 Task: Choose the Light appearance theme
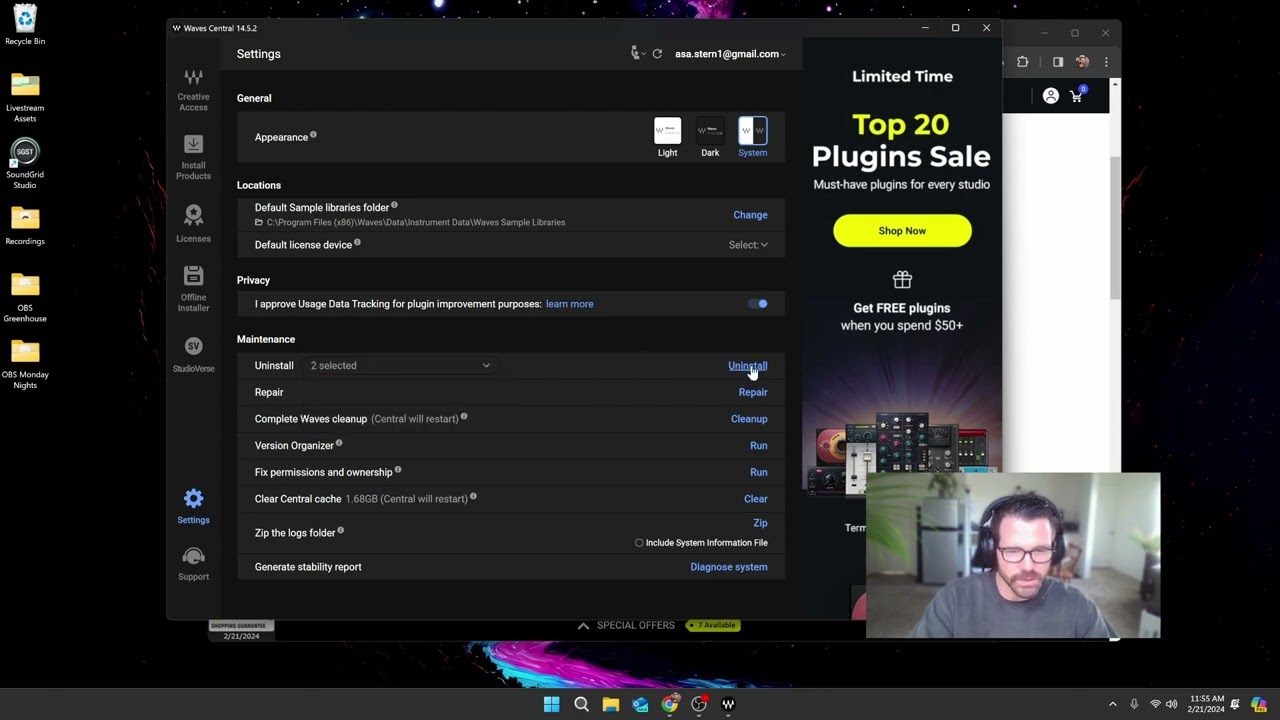[x=667, y=138]
